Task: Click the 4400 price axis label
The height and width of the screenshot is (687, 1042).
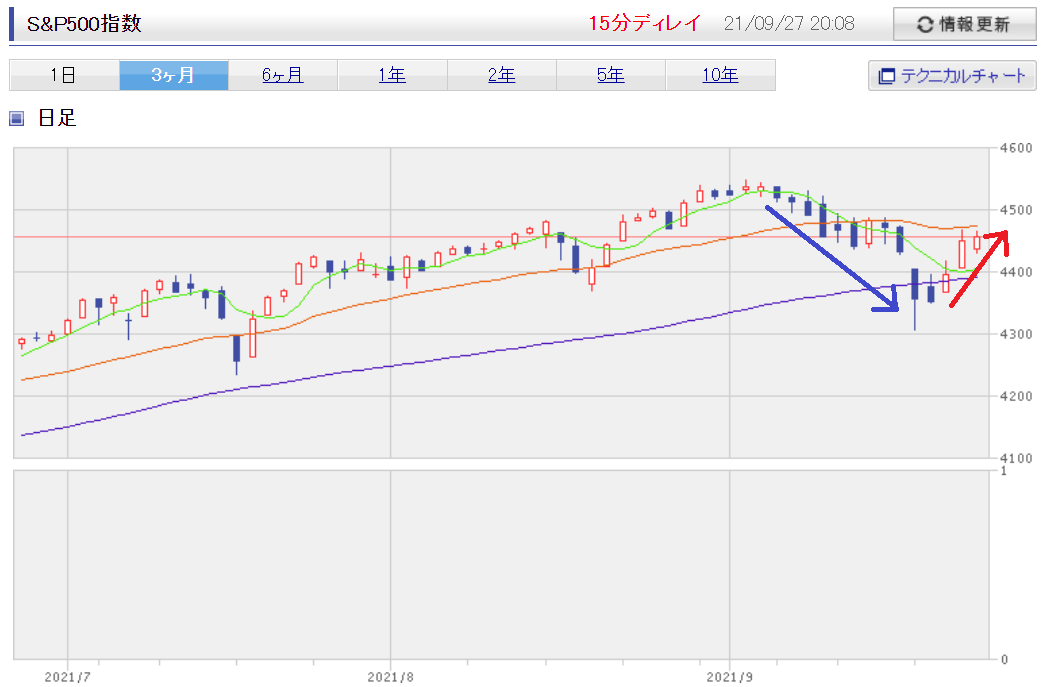Action: tap(1016, 272)
